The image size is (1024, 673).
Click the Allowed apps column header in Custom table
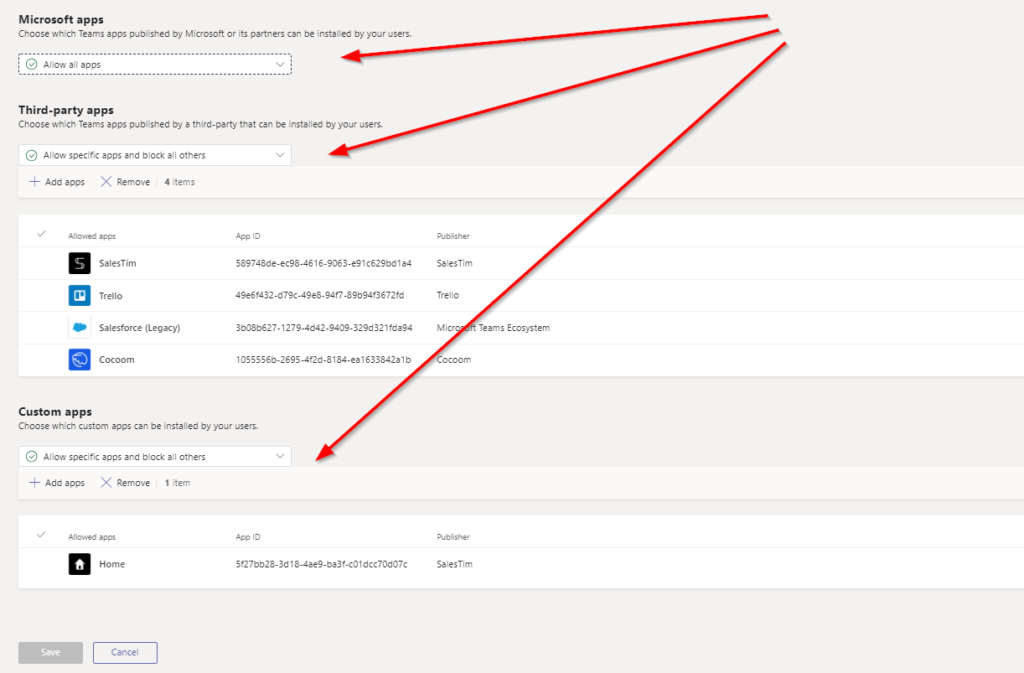point(91,537)
